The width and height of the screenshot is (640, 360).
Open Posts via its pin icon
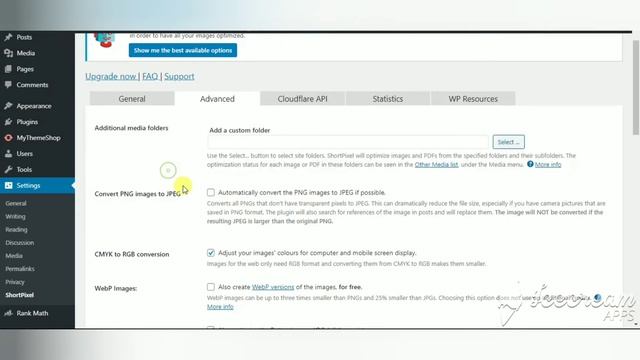coord(8,37)
